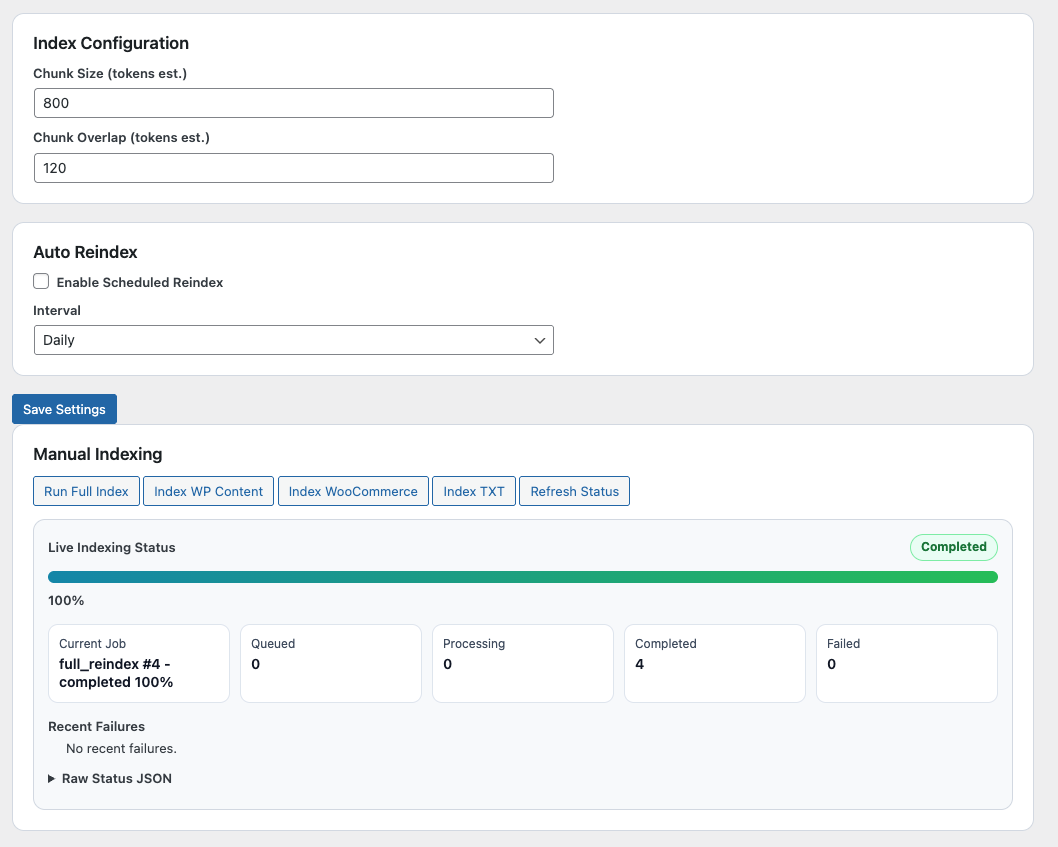Enable the Scheduled Reindex checkbox
The width and height of the screenshot is (1058, 847).
pos(41,281)
